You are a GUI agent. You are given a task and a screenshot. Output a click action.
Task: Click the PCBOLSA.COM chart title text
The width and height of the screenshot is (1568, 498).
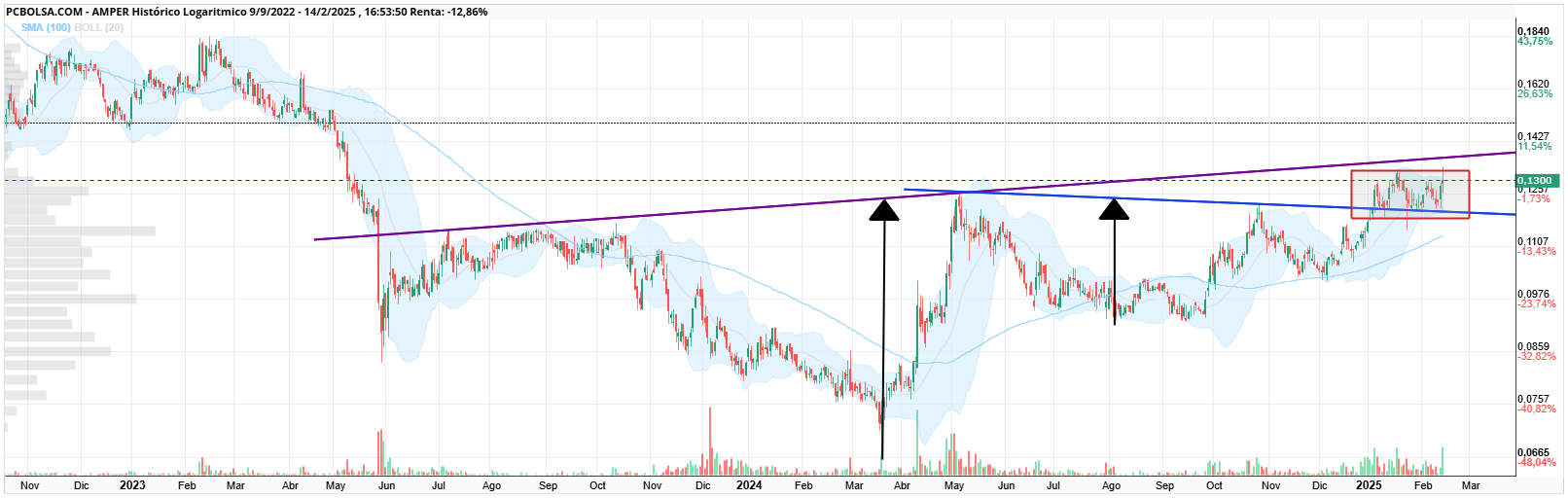44,12
